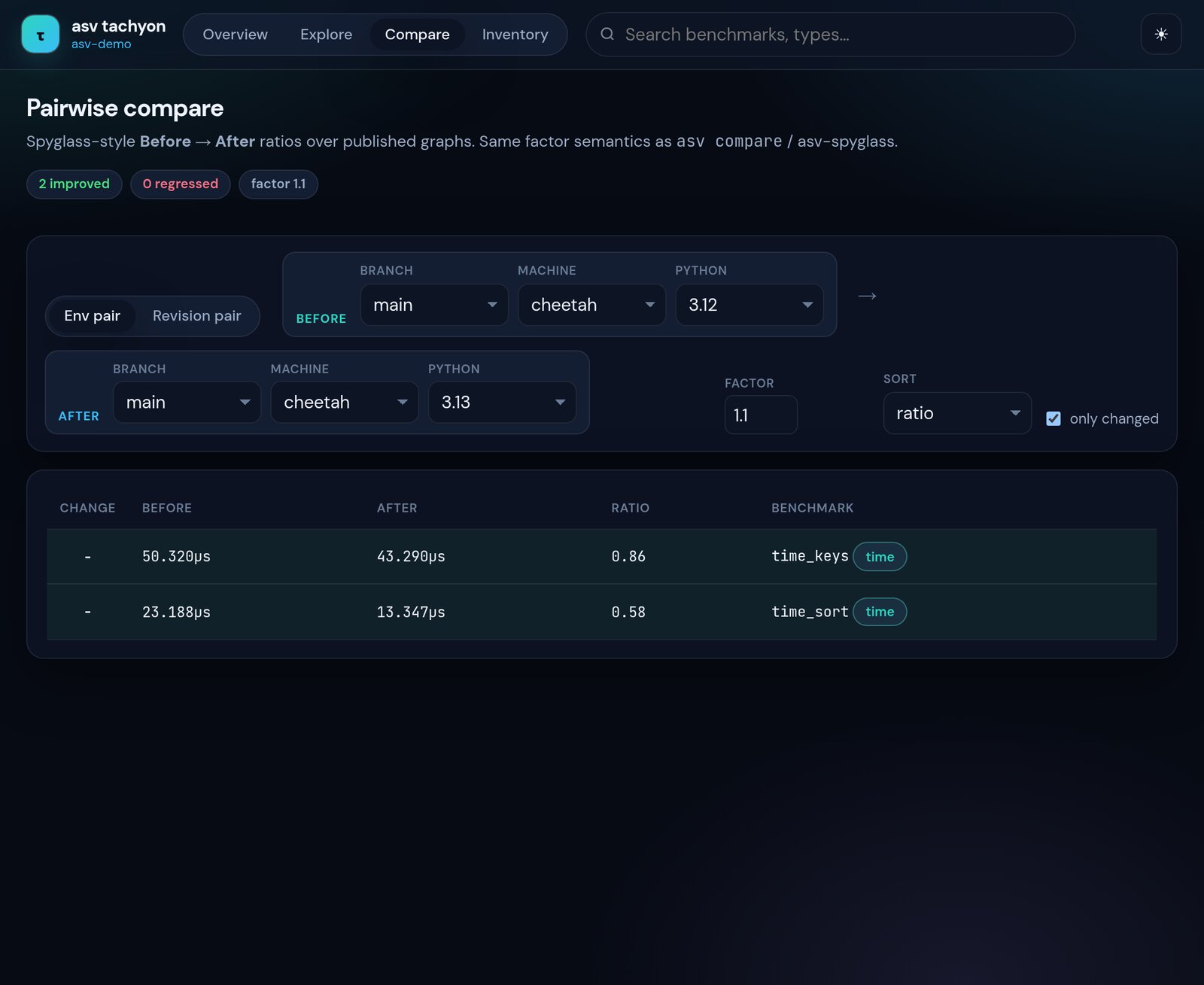The image size is (1204, 985).
Task: Click the BENCHMARK column header
Action: (812, 508)
